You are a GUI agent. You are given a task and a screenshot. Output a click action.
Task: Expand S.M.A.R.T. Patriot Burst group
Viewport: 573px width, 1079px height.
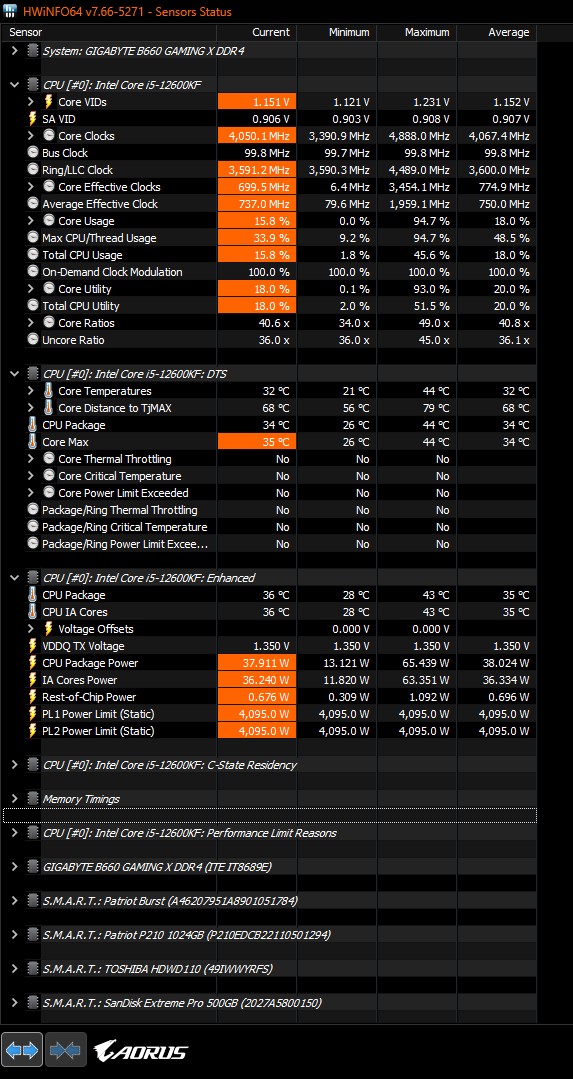click(x=14, y=901)
